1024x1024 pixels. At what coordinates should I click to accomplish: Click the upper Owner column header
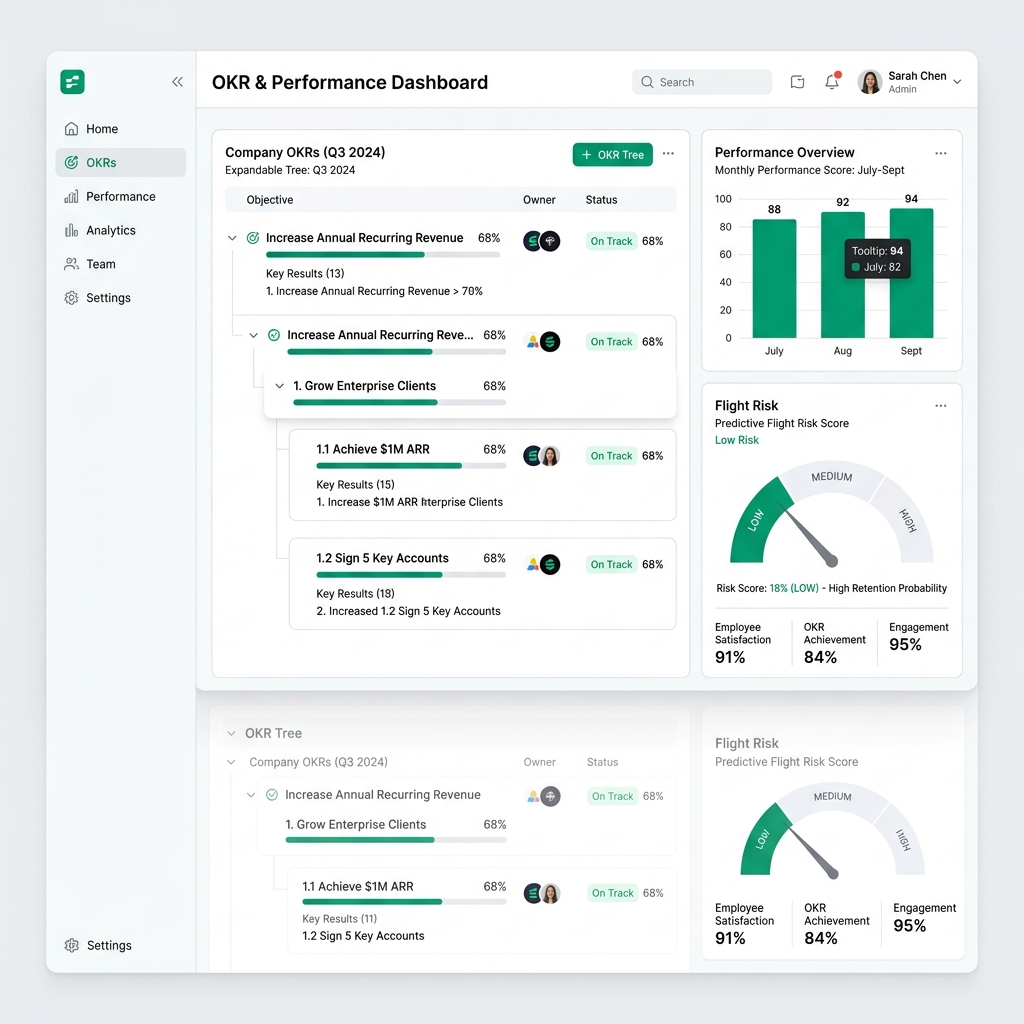pos(539,200)
